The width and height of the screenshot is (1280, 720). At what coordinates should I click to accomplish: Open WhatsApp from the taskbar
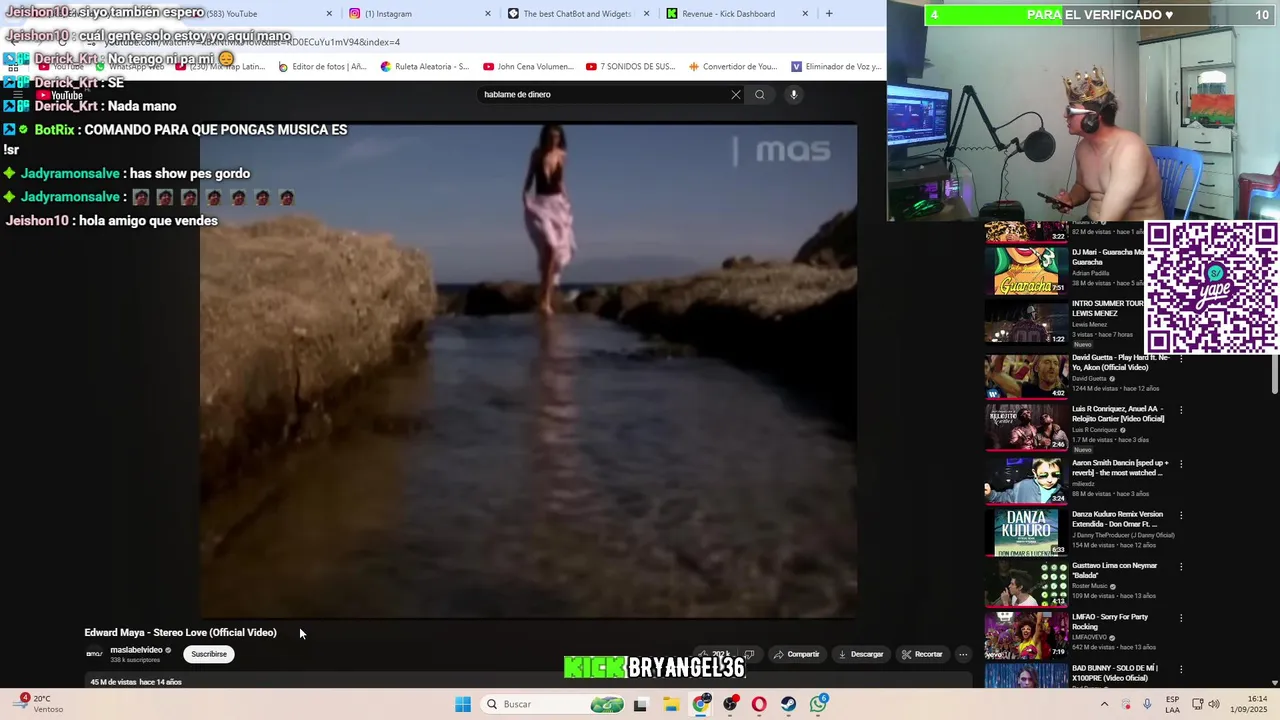(x=819, y=704)
